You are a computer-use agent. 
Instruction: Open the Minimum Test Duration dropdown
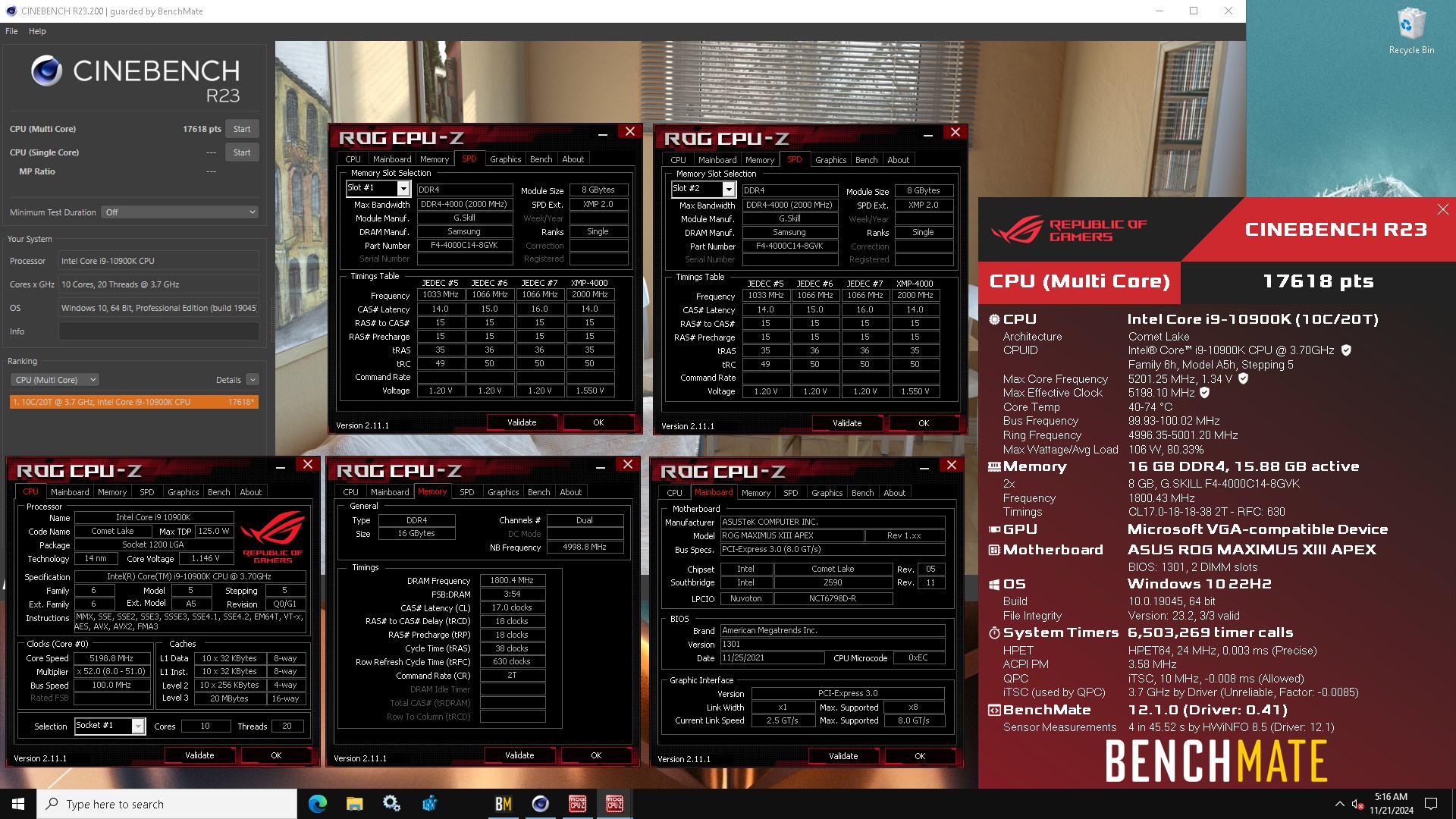tap(180, 212)
